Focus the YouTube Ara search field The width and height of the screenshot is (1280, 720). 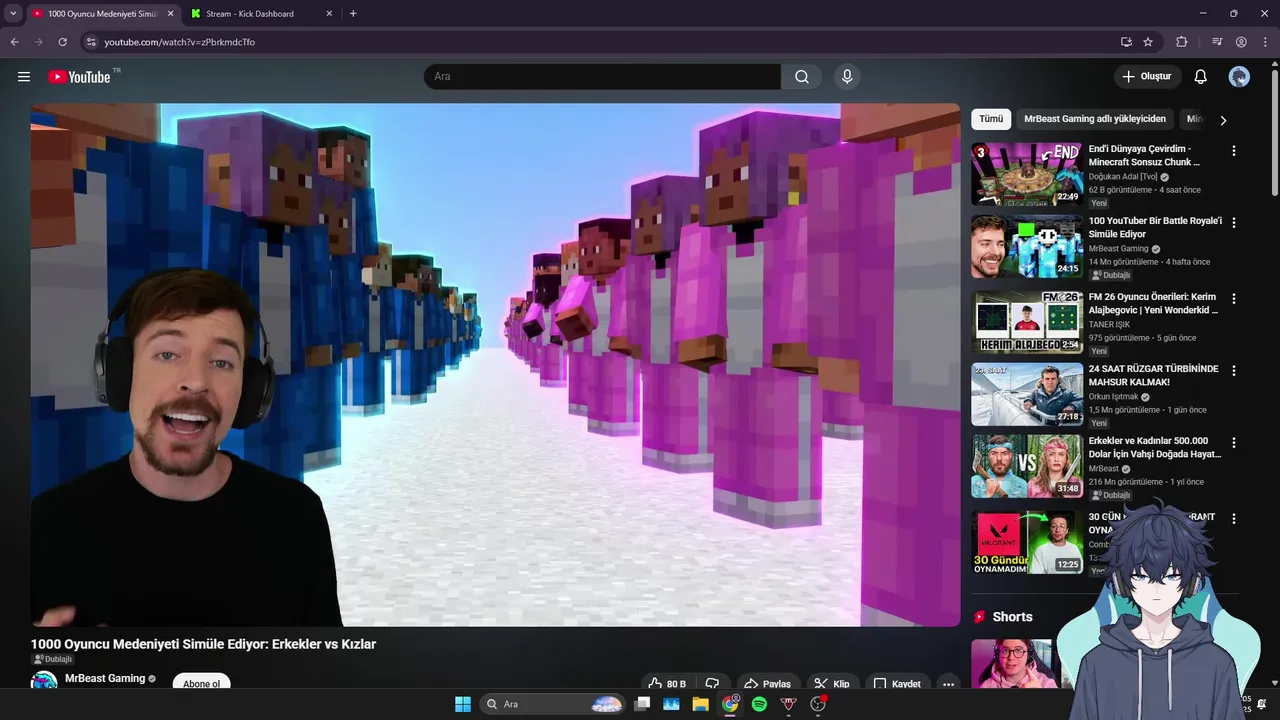pos(602,77)
